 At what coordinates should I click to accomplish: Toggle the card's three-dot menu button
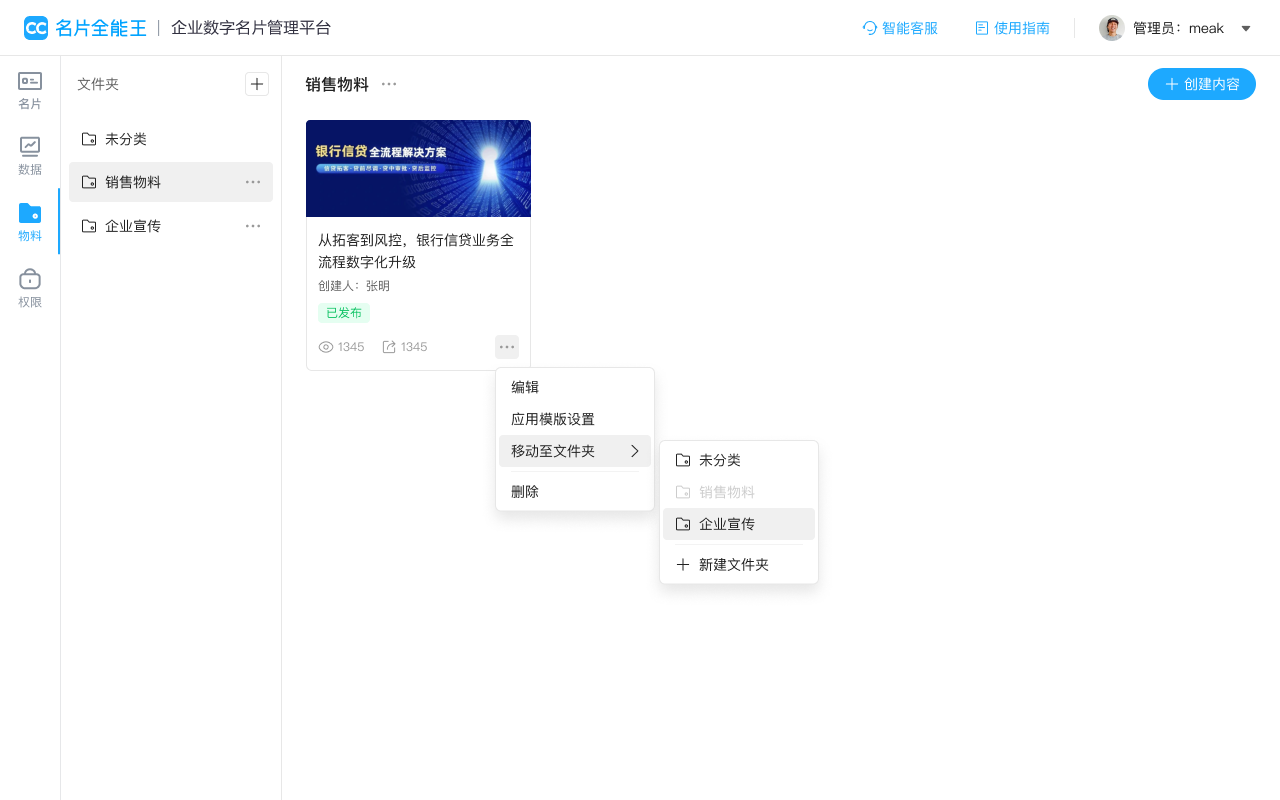507,347
